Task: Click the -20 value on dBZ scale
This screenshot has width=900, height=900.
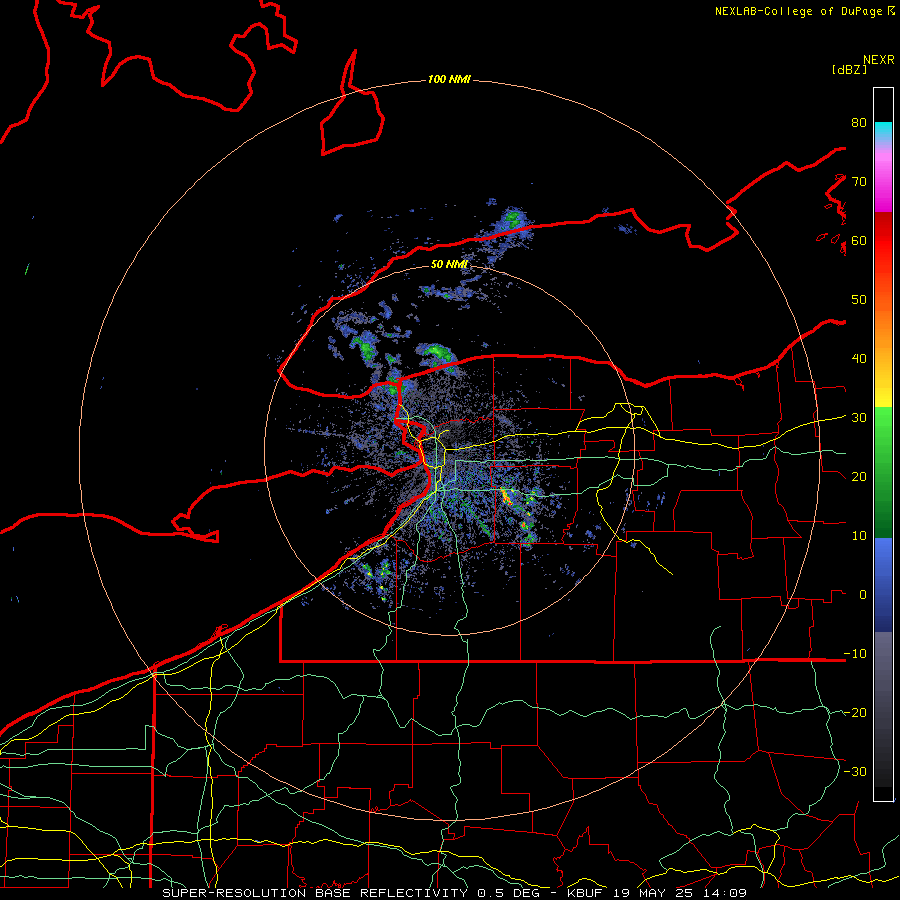Action: pyautogui.click(x=855, y=712)
